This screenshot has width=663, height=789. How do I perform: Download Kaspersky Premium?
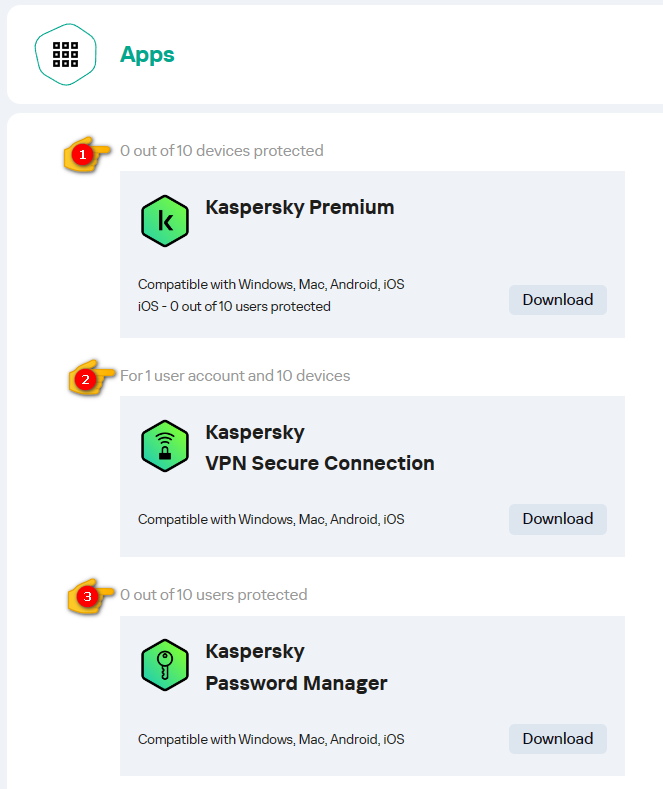[x=557, y=300]
